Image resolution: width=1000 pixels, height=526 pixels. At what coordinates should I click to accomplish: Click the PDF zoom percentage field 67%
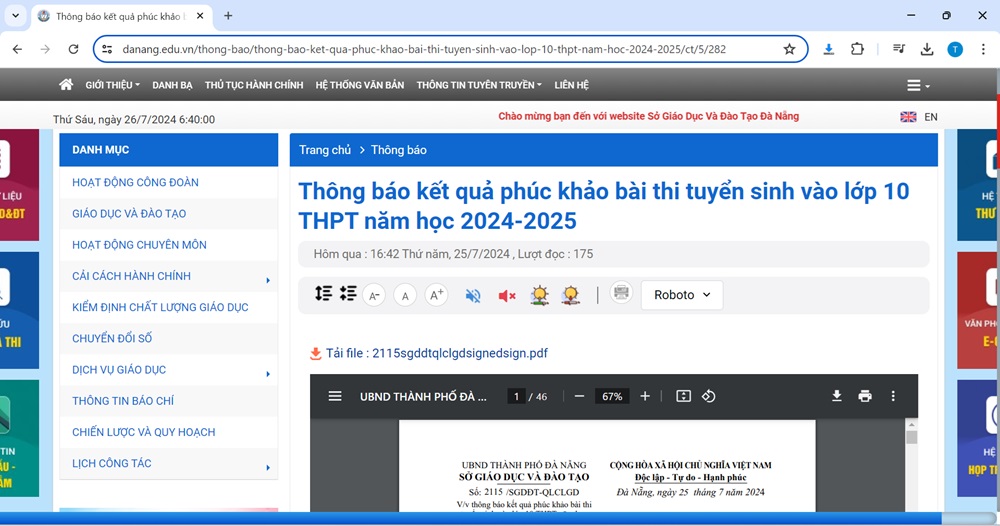pyautogui.click(x=612, y=397)
